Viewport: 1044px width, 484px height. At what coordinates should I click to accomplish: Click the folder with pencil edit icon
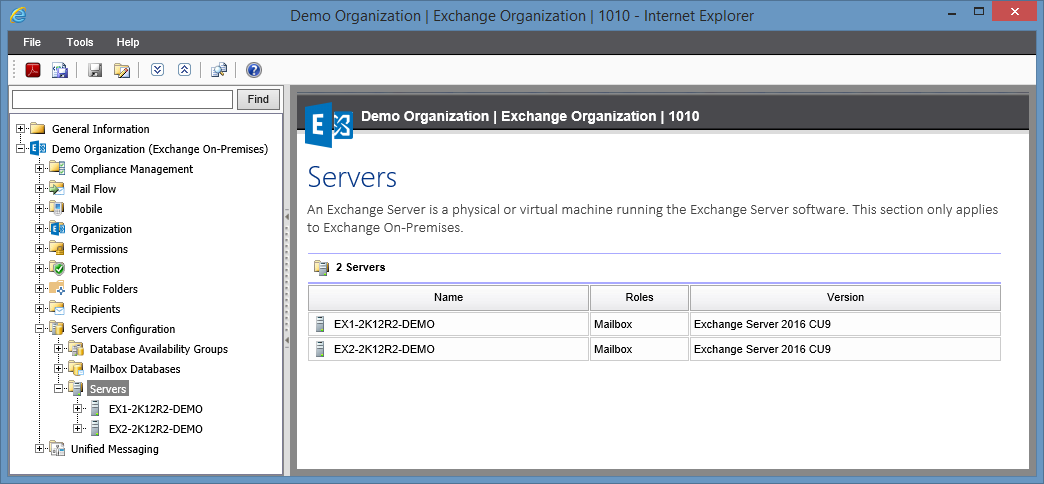click(x=121, y=70)
